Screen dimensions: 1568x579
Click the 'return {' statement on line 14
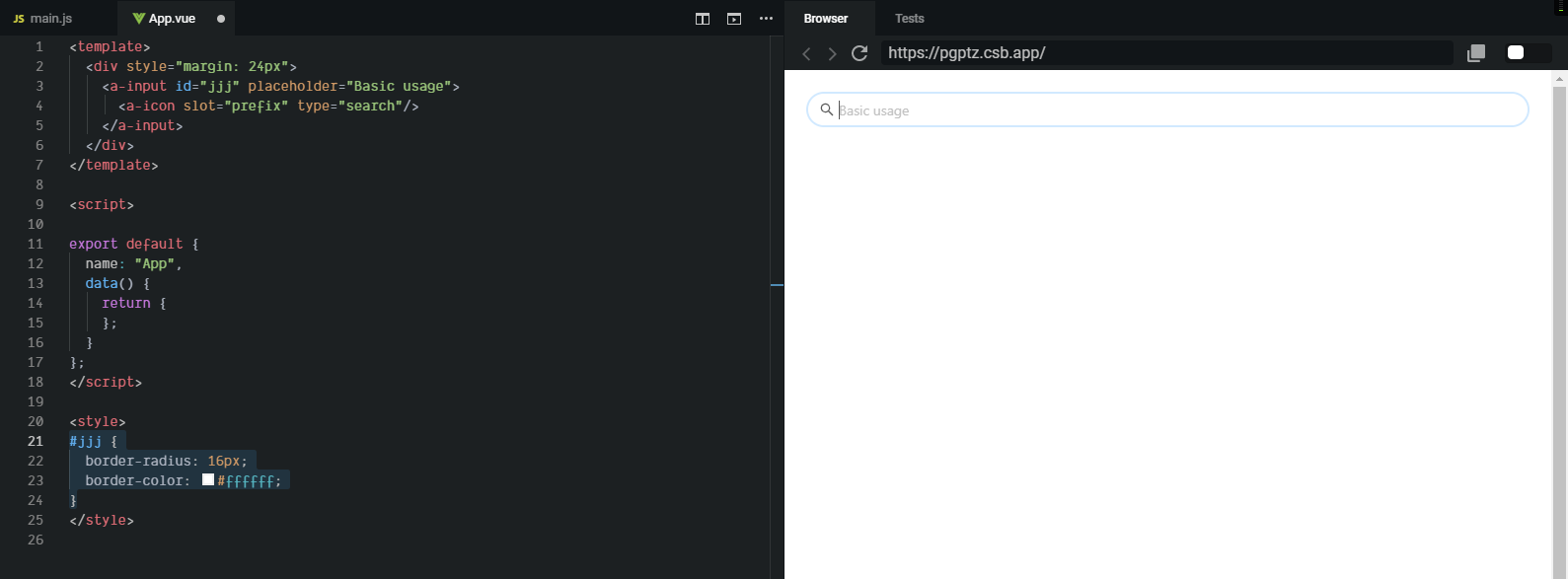click(x=134, y=303)
